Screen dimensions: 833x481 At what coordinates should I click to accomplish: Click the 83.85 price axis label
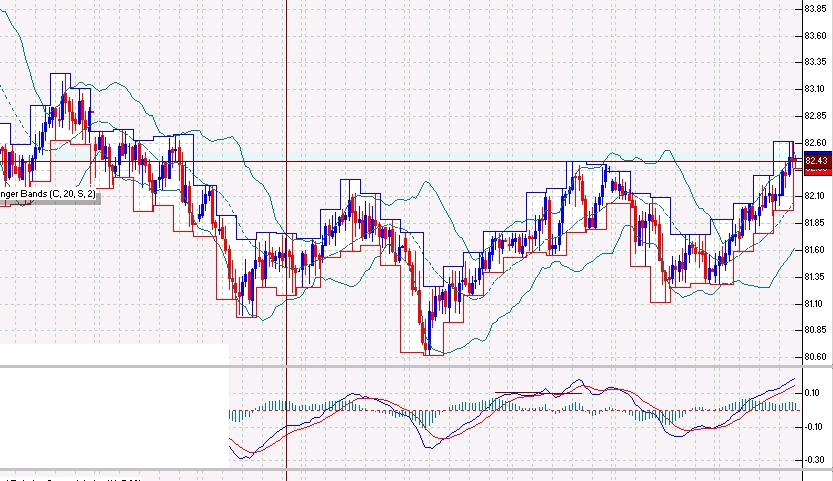(x=815, y=9)
